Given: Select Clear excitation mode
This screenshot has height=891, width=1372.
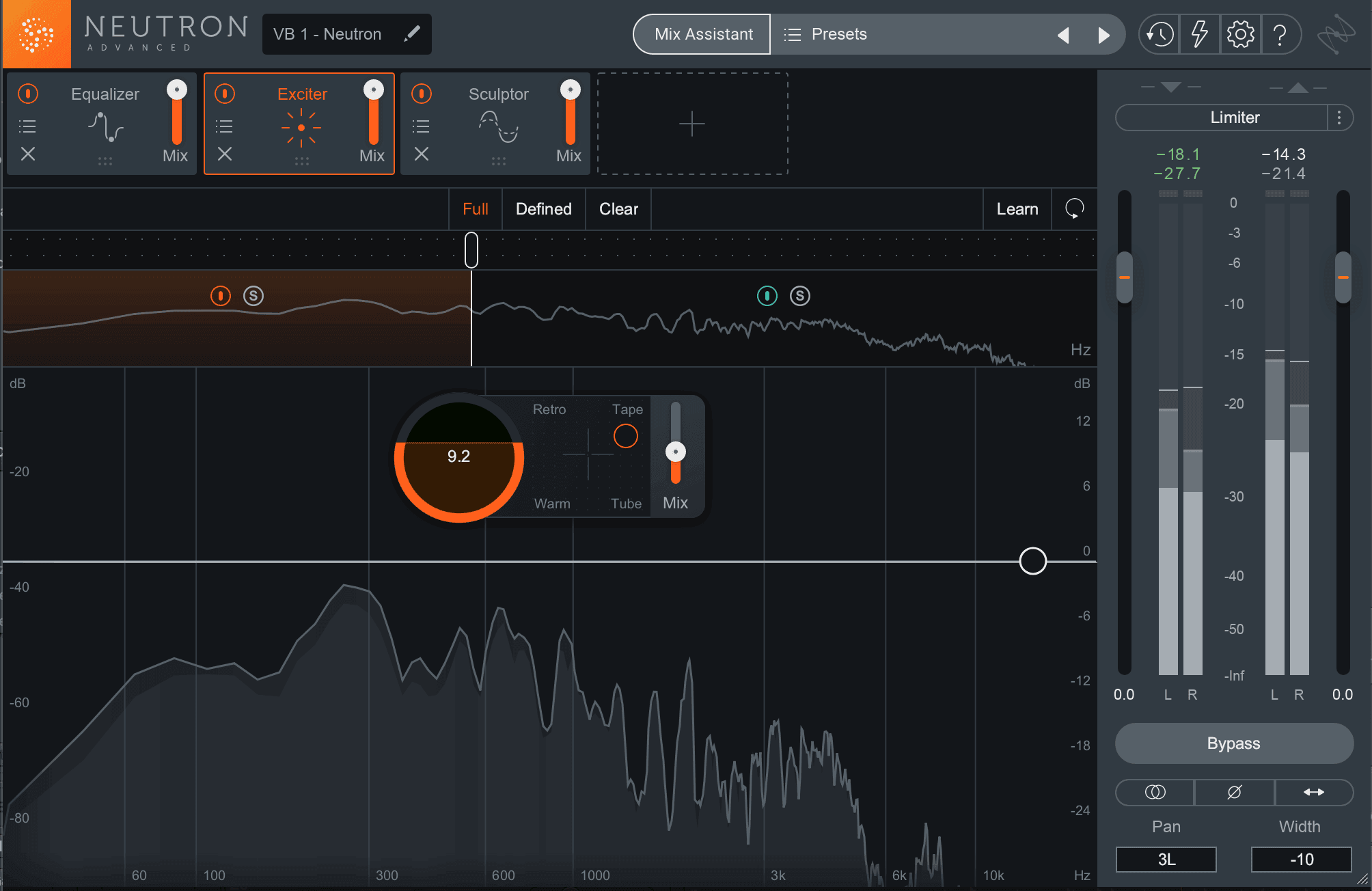Looking at the screenshot, I should pos(618,209).
